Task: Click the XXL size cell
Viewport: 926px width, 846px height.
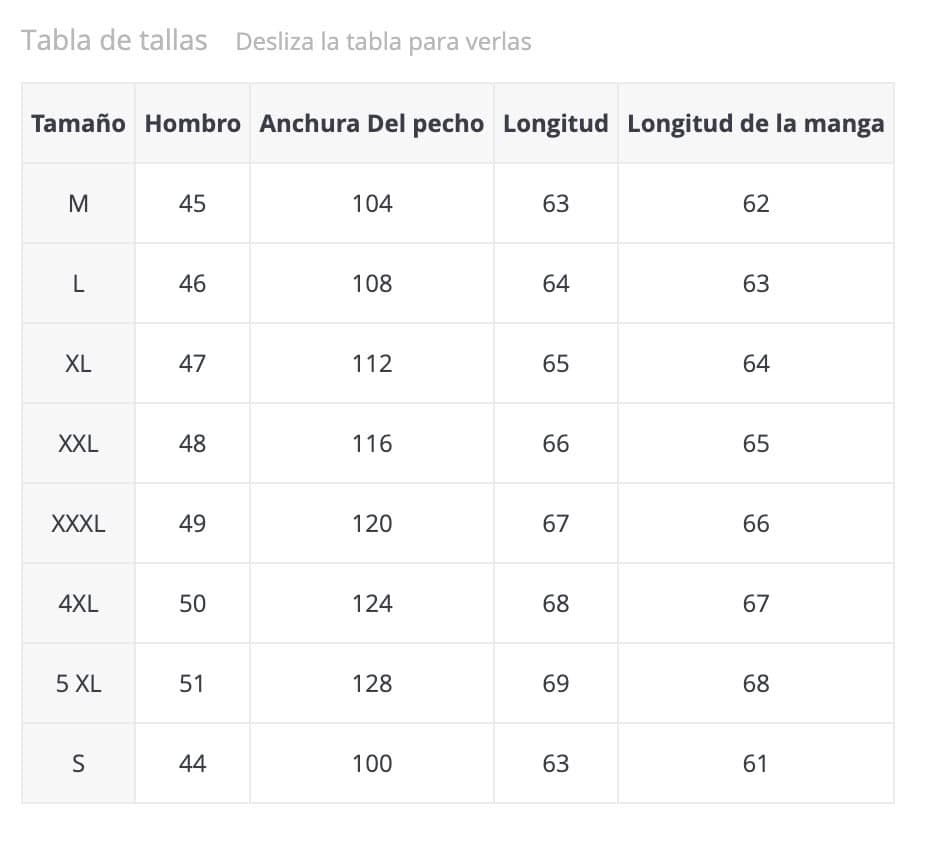Action: pyautogui.click(x=78, y=444)
